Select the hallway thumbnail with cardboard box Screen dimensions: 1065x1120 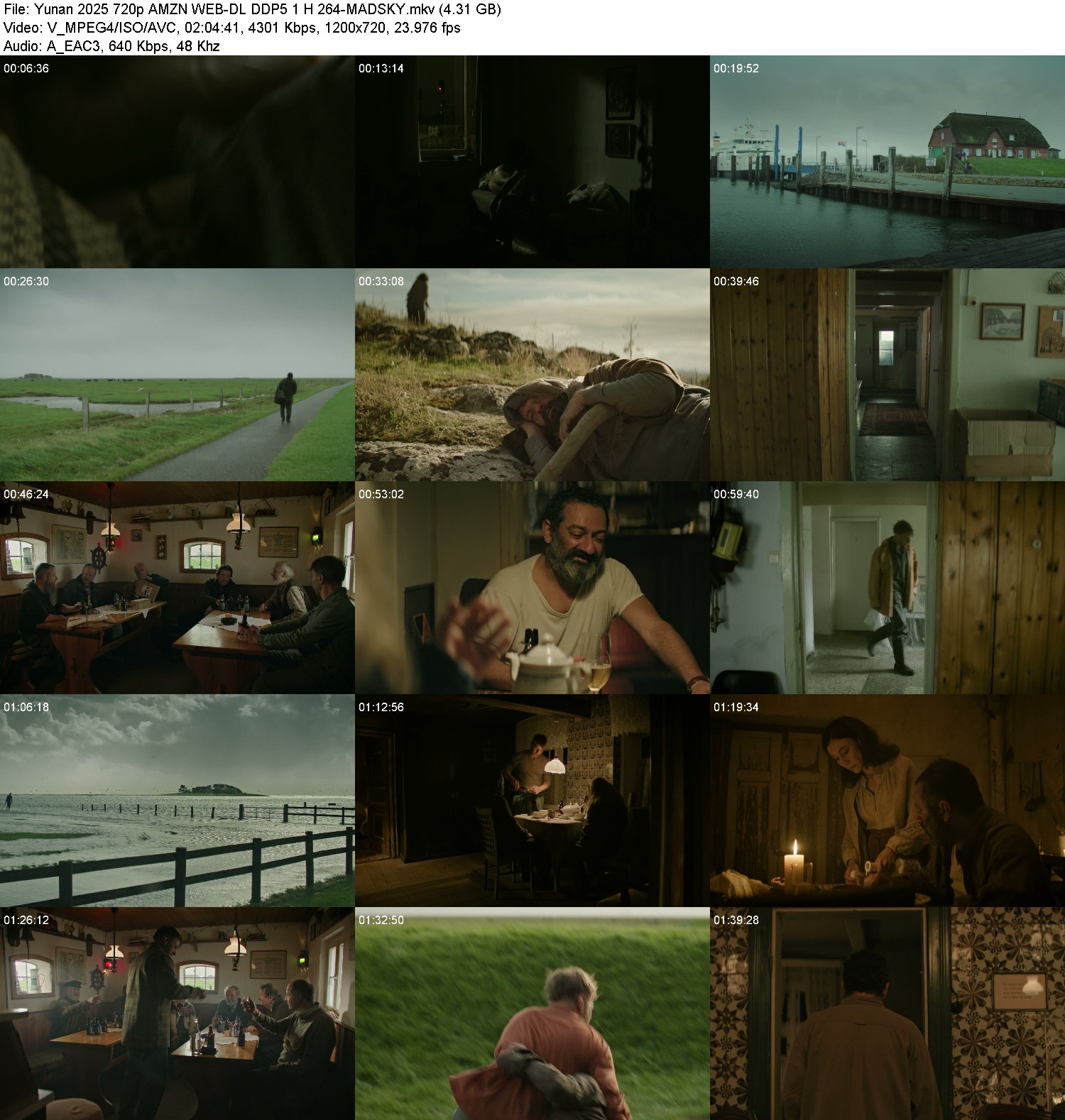click(887, 375)
